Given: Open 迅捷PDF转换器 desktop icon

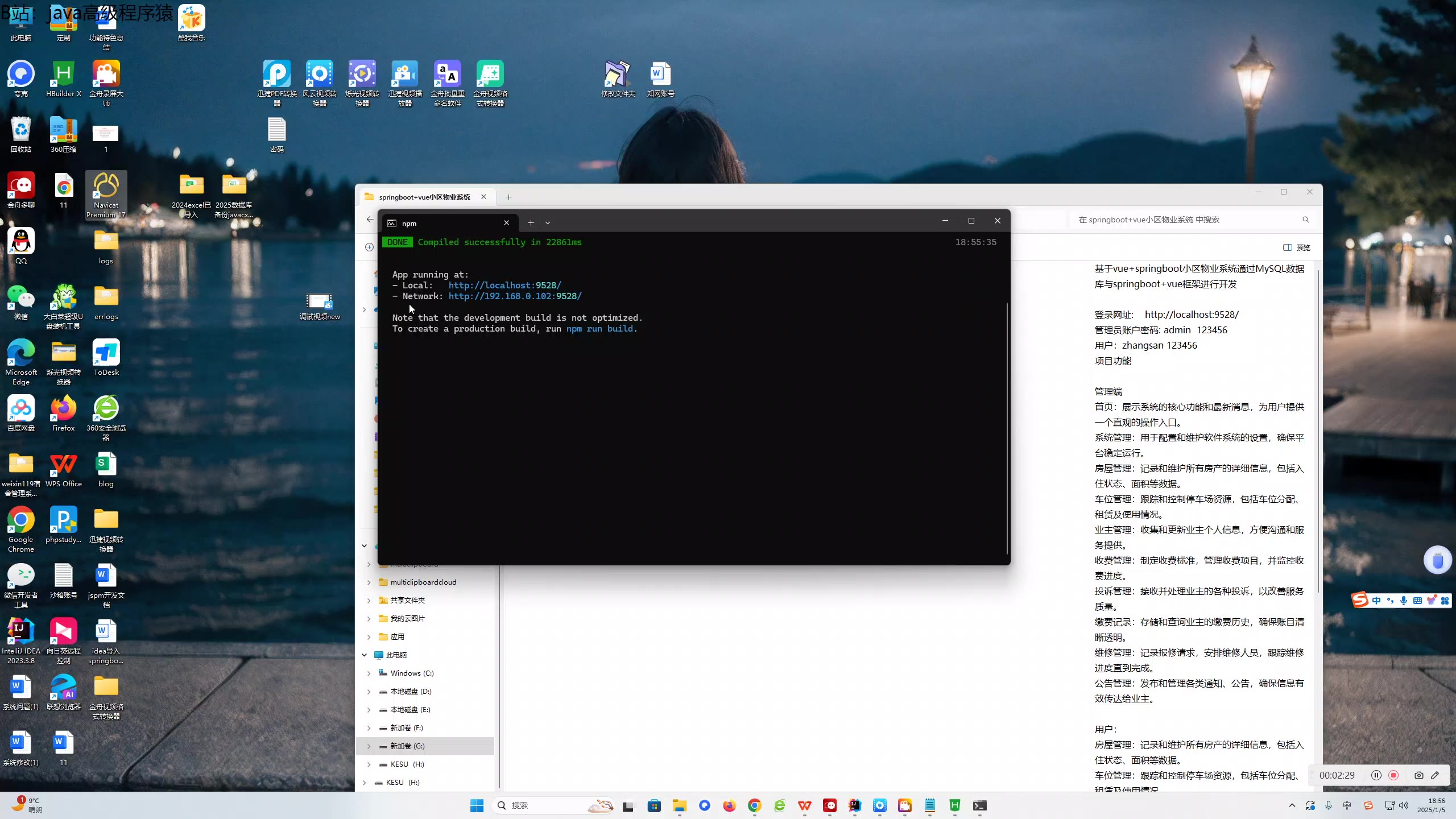Looking at the screenshot, I should point(276,83).
